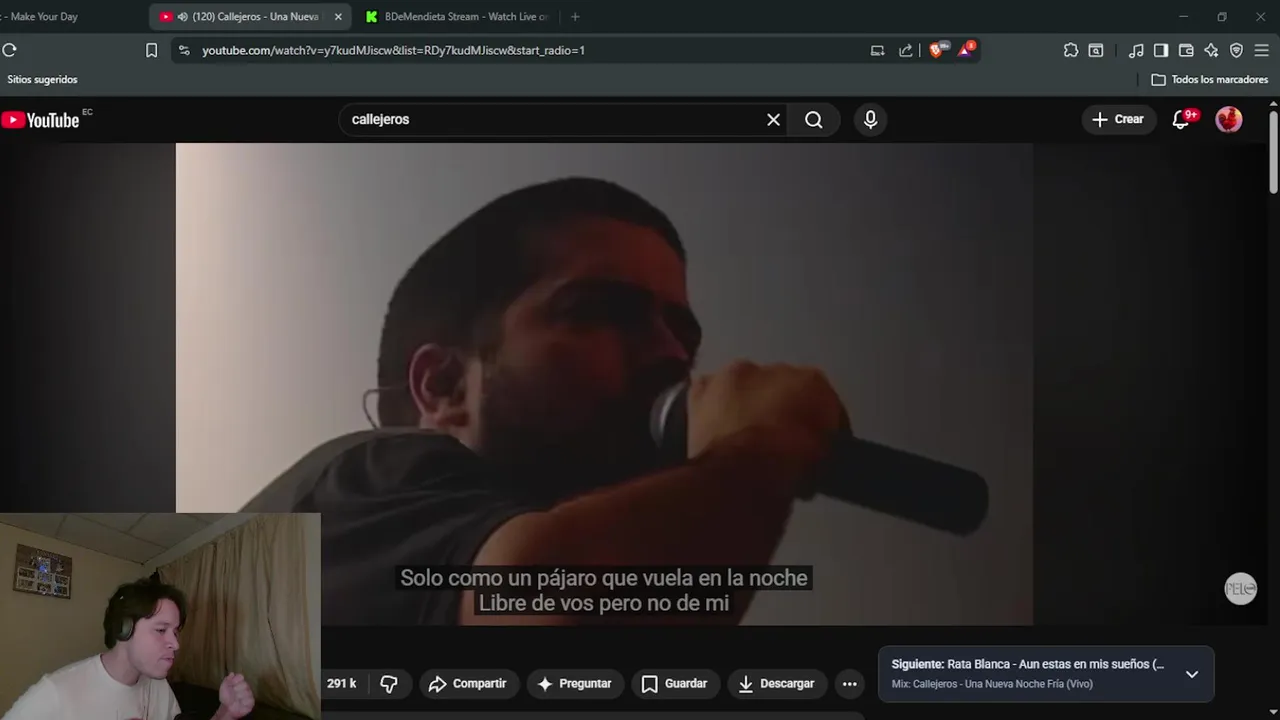Open more actions three-dot menu
This screenshot has width=1280, height=720.
[850, 684]
